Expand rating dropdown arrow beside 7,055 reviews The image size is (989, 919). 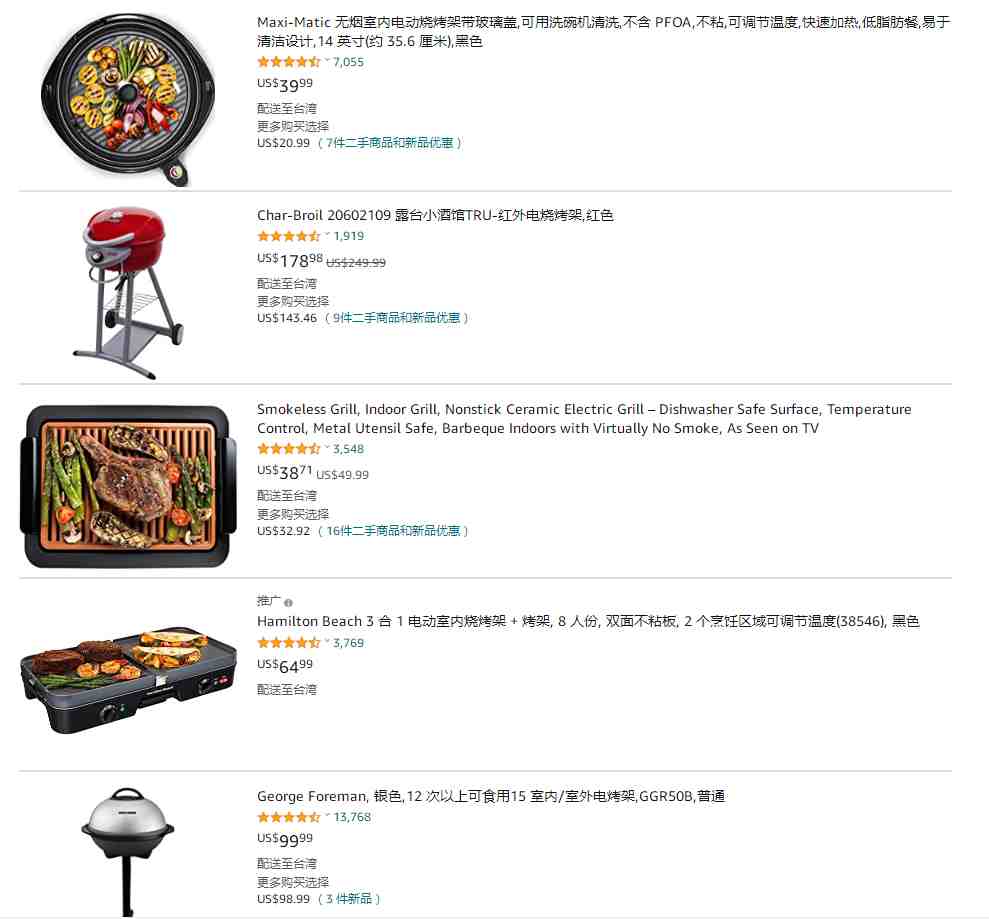pyautogui.click(x=327, y=61)
